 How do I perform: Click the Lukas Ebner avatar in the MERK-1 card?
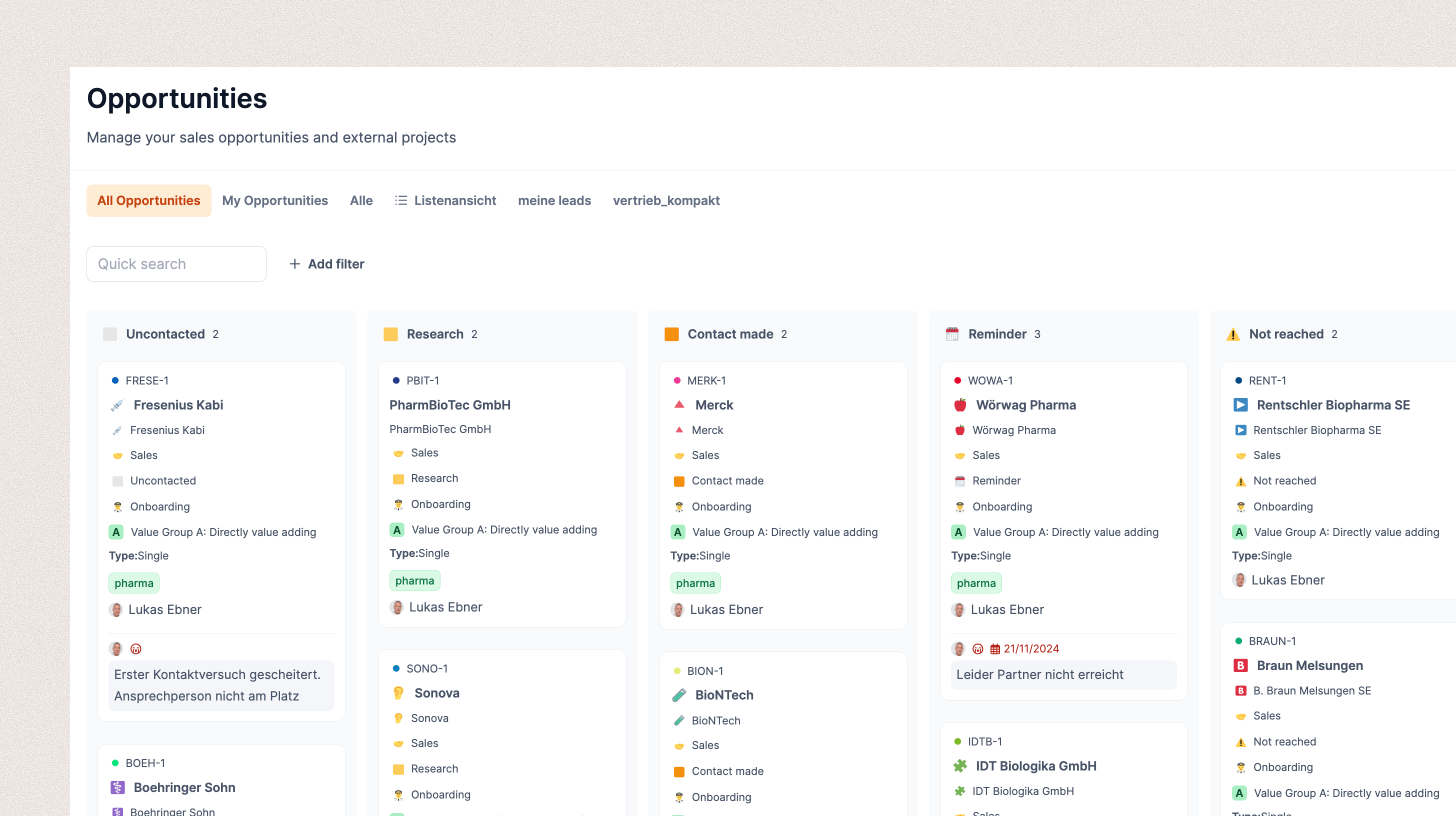pyautogui.click(x=678, y=610)
